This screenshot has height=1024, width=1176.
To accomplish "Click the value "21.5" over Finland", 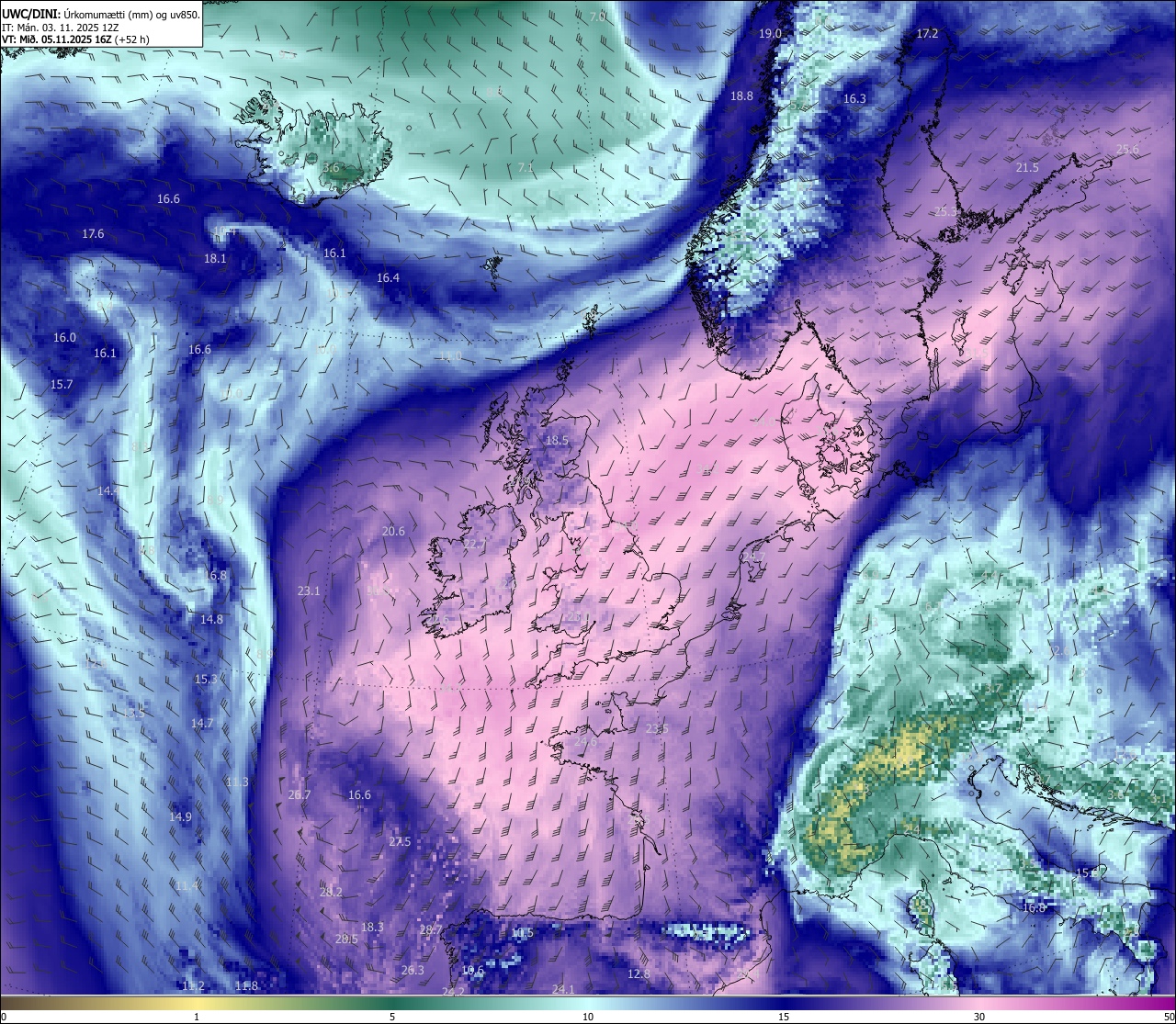I will click(1027, 167).
